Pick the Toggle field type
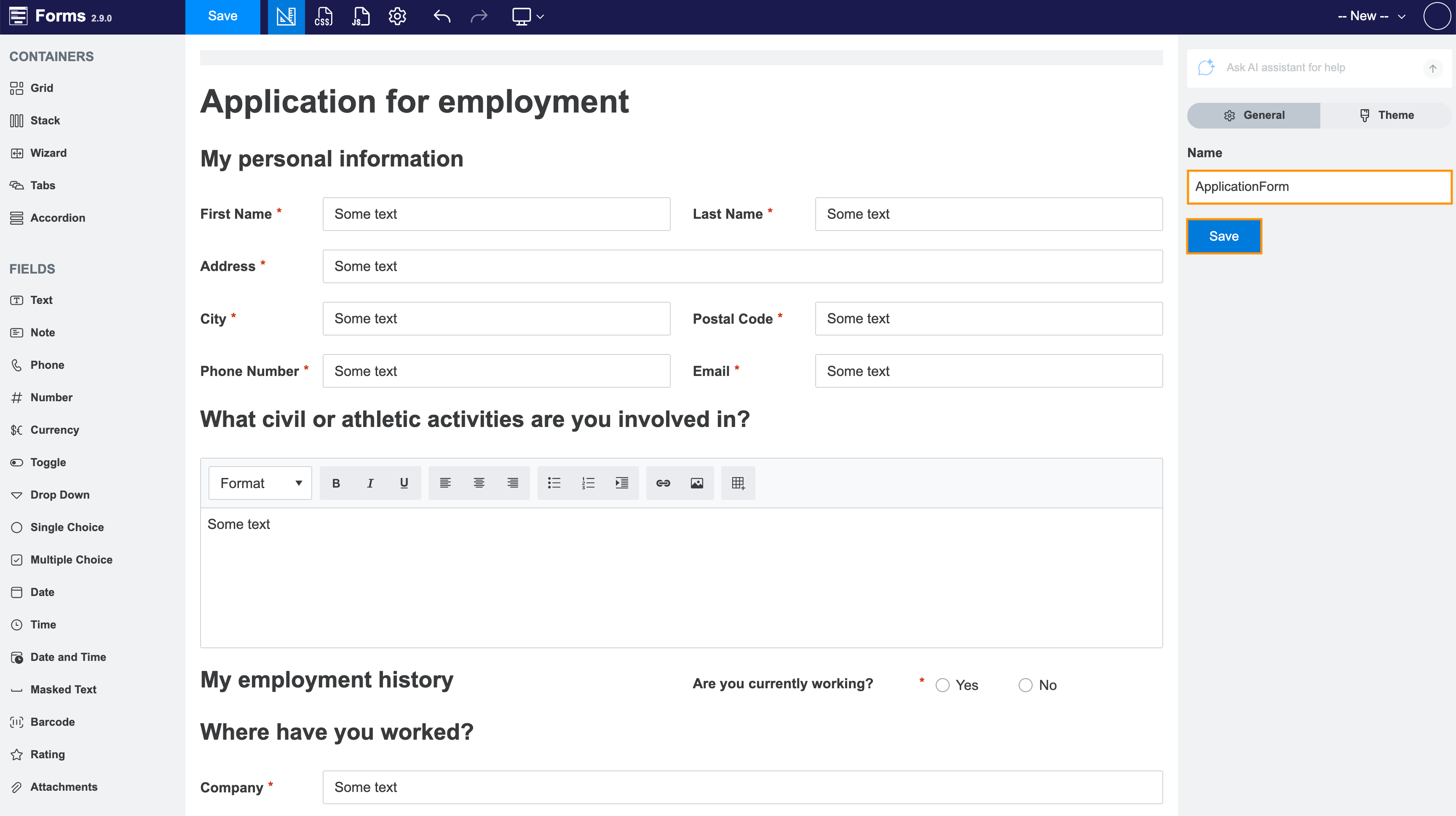This screenshot has width=1456, height=816. coord(38,462)
